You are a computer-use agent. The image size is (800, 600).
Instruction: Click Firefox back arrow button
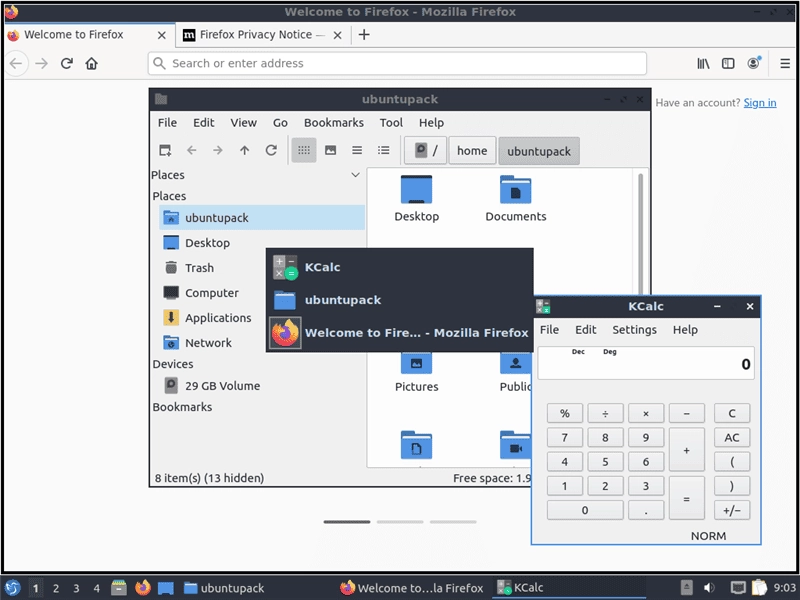pos(16,63)
